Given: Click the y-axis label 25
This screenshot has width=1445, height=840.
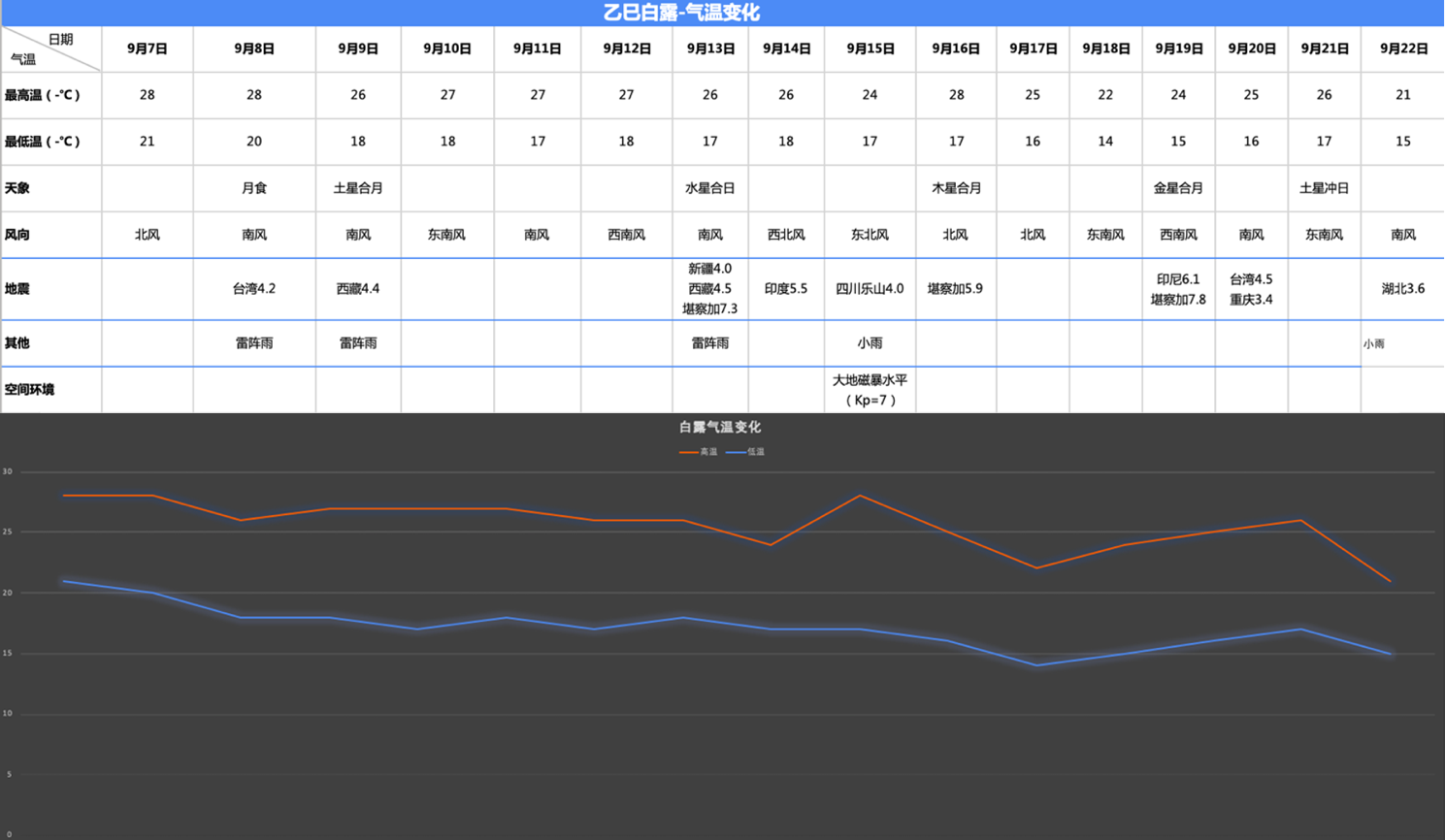Looking at the screenshot, I should point(8,533).
